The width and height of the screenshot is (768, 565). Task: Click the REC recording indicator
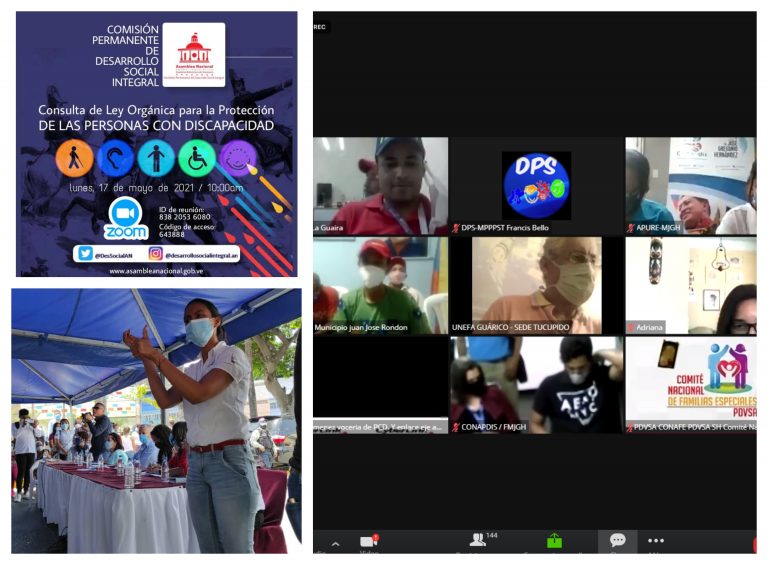pos(320,27)
